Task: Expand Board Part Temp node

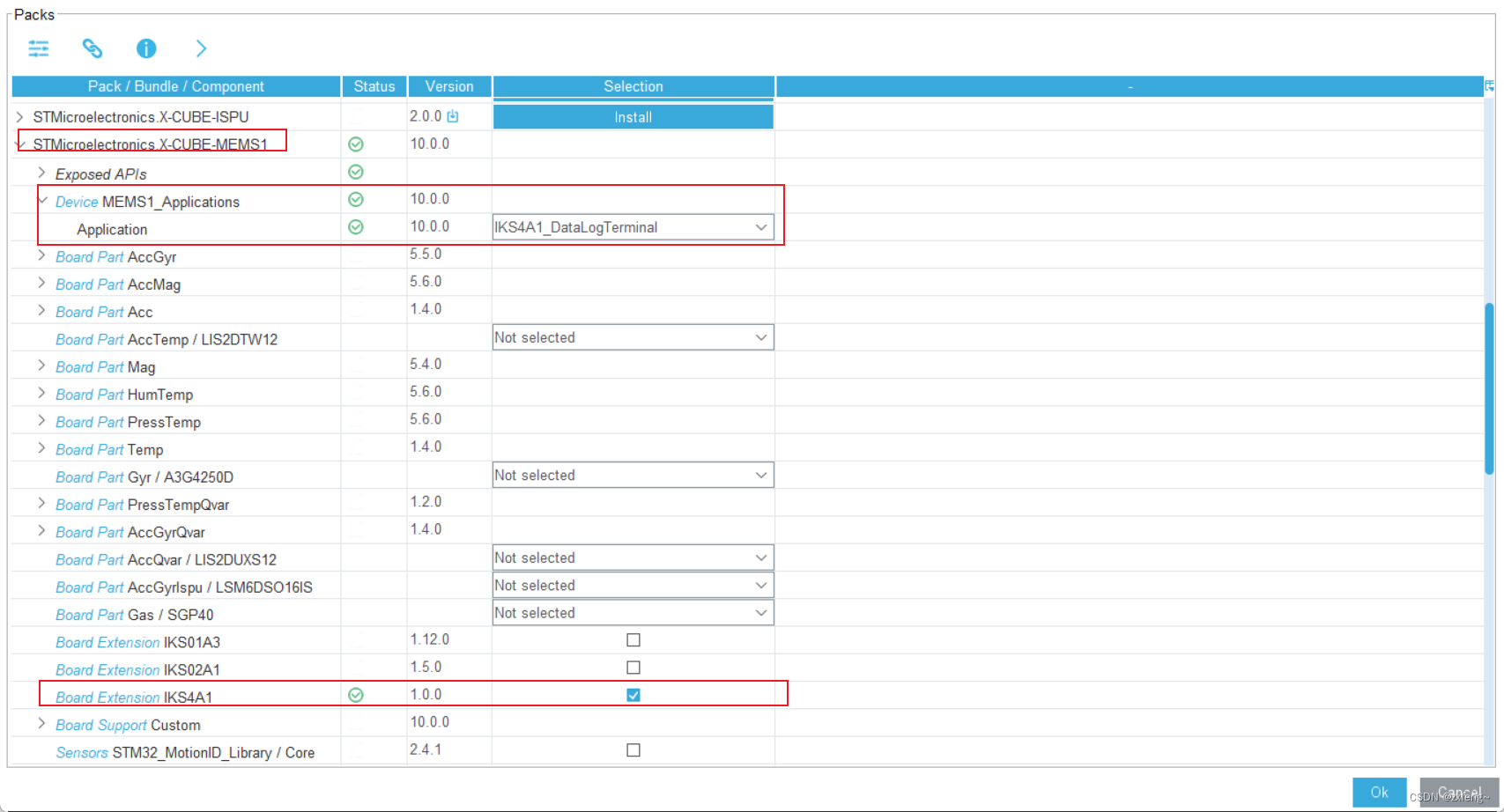Action: coord(41,448)
